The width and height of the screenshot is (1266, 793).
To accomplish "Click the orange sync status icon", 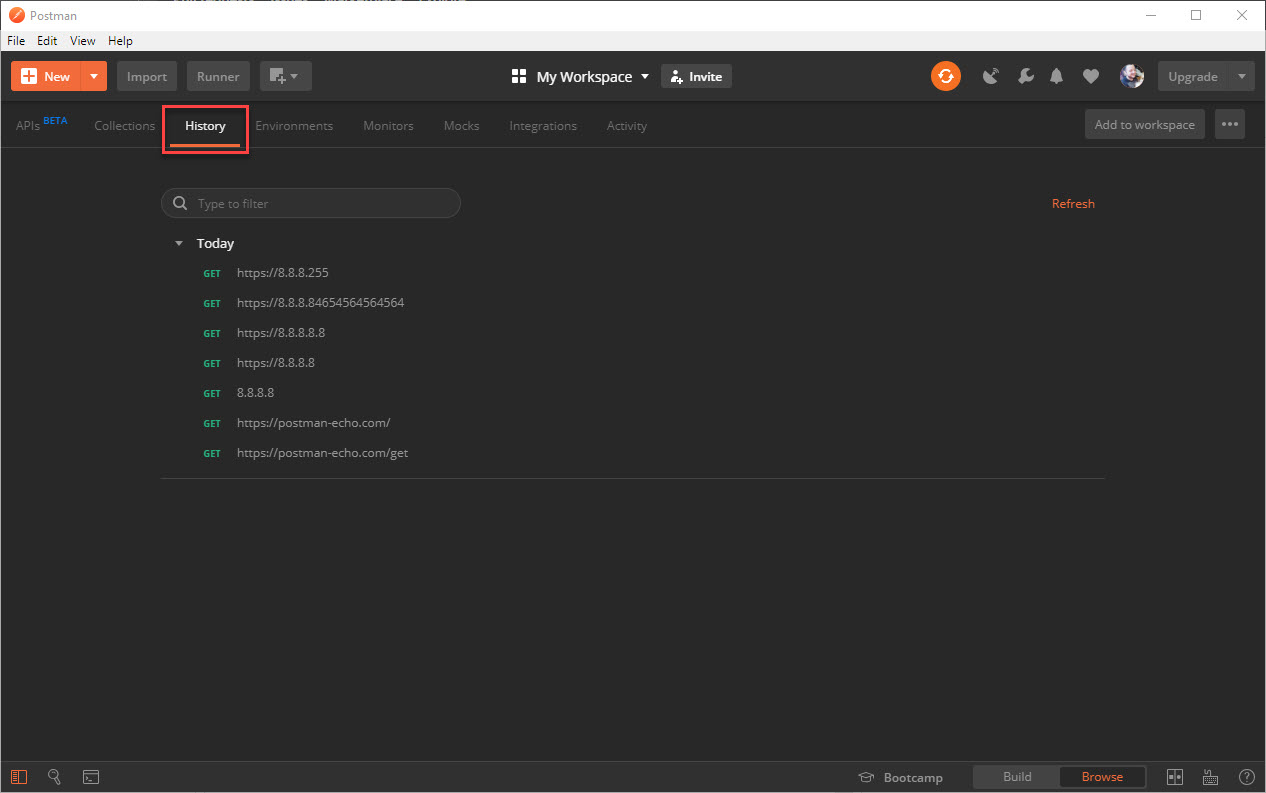I will click(945, 76).
